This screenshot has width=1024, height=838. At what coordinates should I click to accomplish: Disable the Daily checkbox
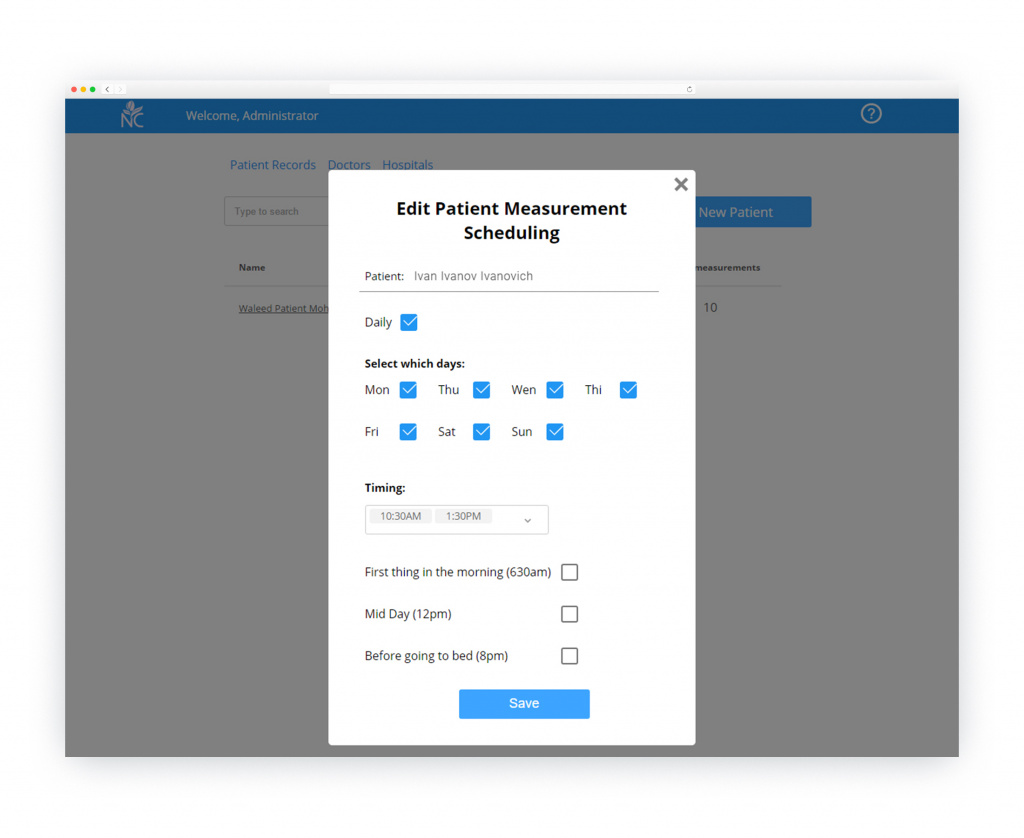(x=409, y=322)
